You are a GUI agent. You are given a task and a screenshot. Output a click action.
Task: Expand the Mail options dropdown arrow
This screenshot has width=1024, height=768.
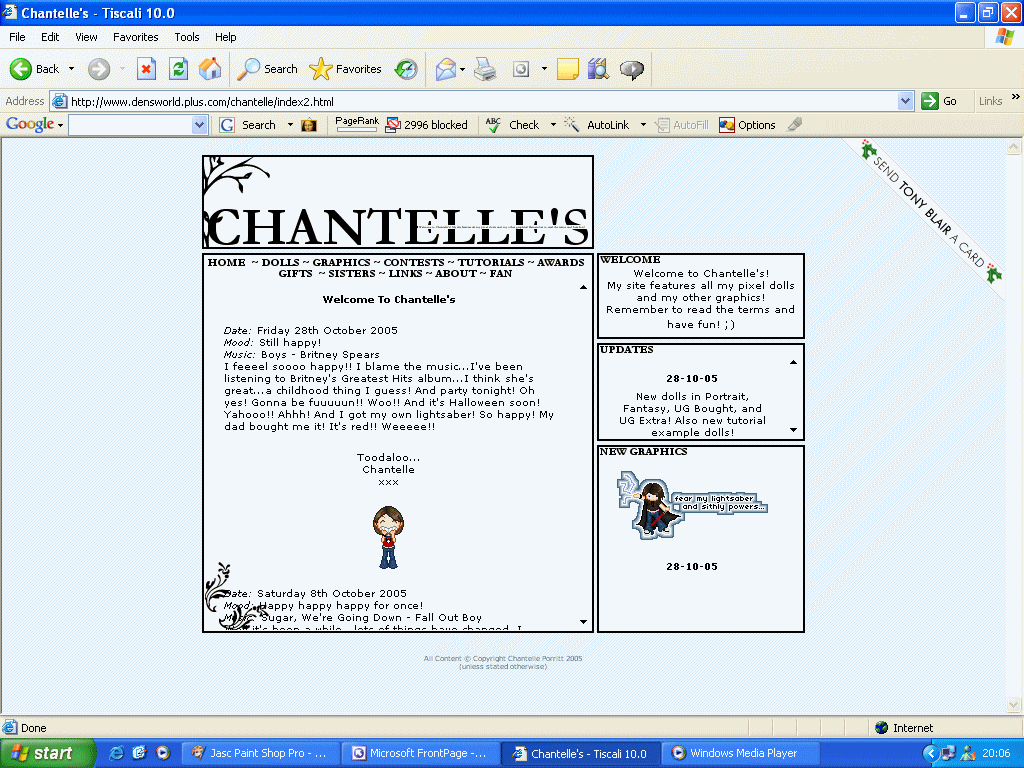point(462,69)
